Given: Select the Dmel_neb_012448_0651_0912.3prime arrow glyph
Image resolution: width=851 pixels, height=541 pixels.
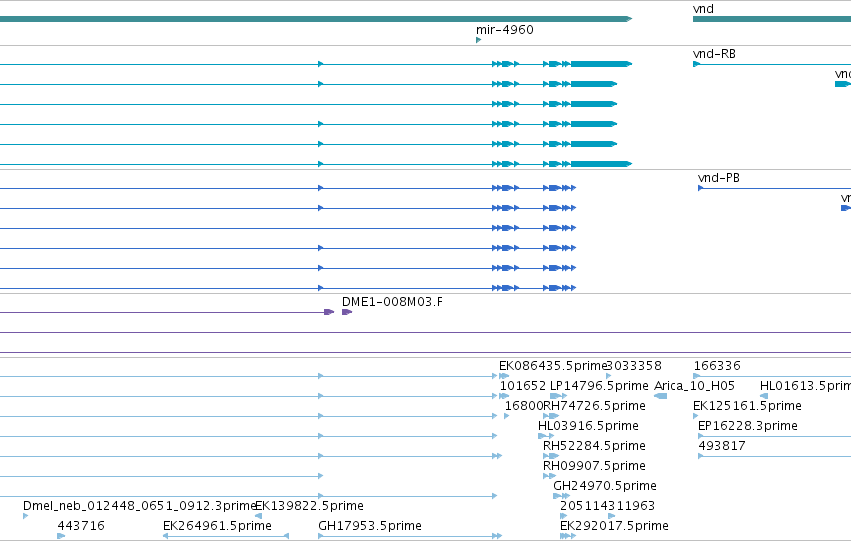Looking at the screenshot, I should click(x=26, y=517).
